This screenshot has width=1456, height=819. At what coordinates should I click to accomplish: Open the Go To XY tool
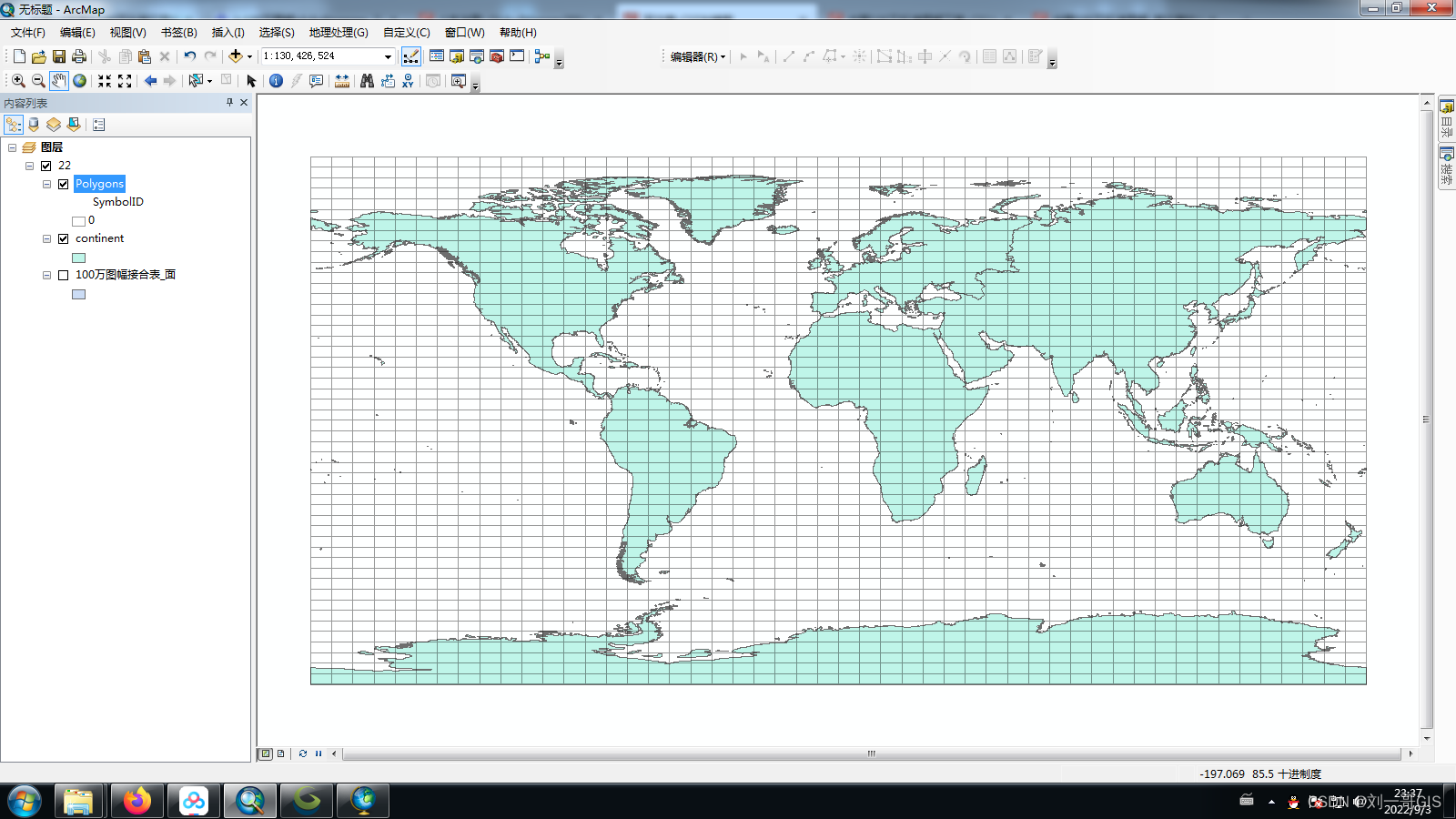pos(408,81)
